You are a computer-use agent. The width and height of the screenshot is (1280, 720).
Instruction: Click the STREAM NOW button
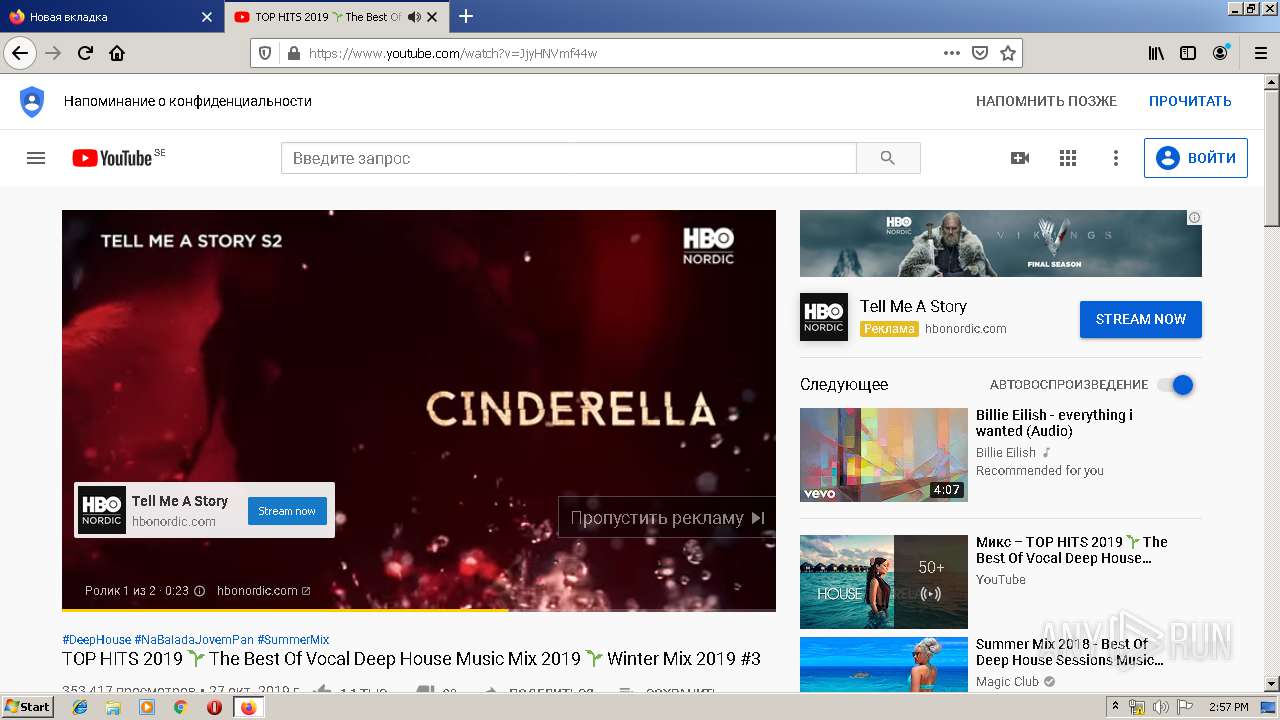pos(1141,319)
